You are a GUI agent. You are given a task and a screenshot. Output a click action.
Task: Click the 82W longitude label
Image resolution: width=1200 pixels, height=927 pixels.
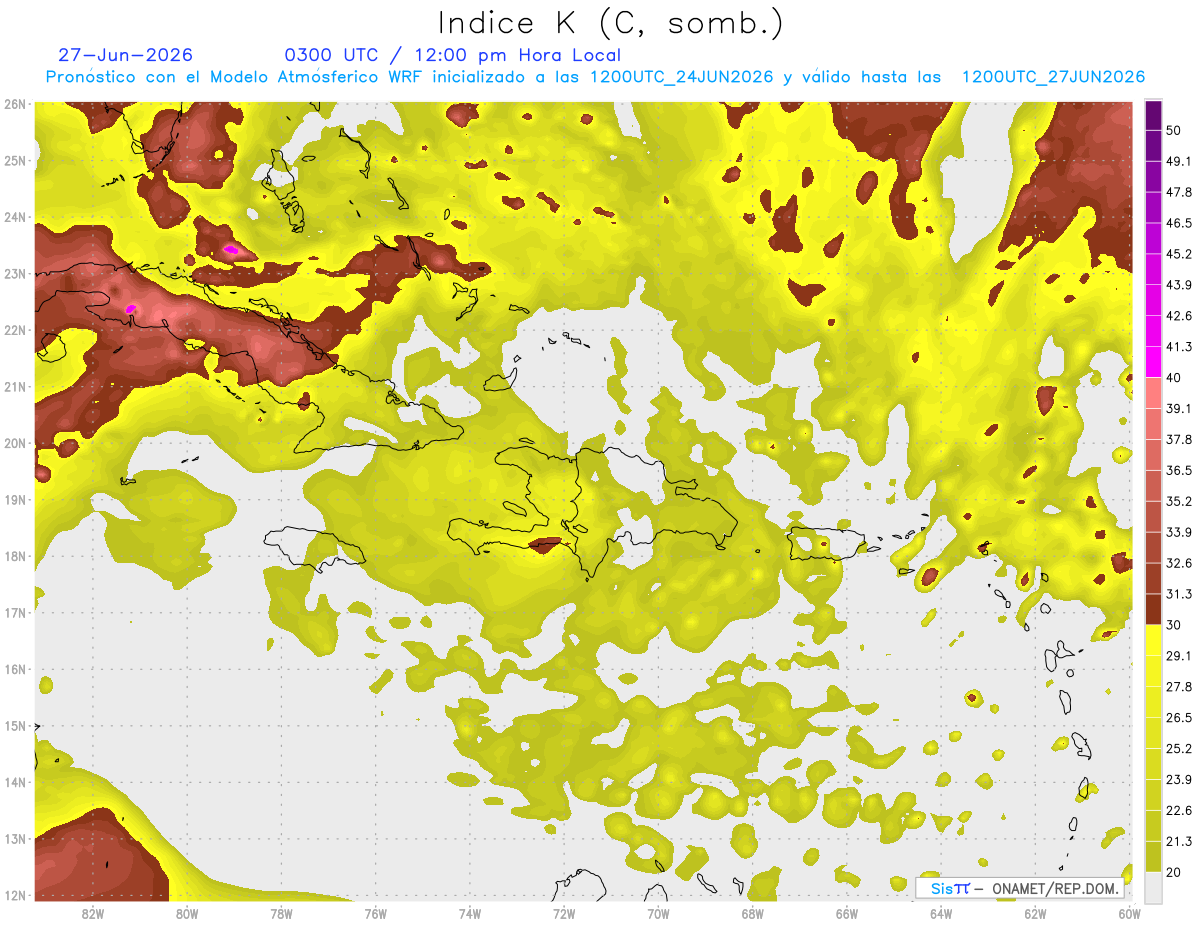click(x=93, y=913)
